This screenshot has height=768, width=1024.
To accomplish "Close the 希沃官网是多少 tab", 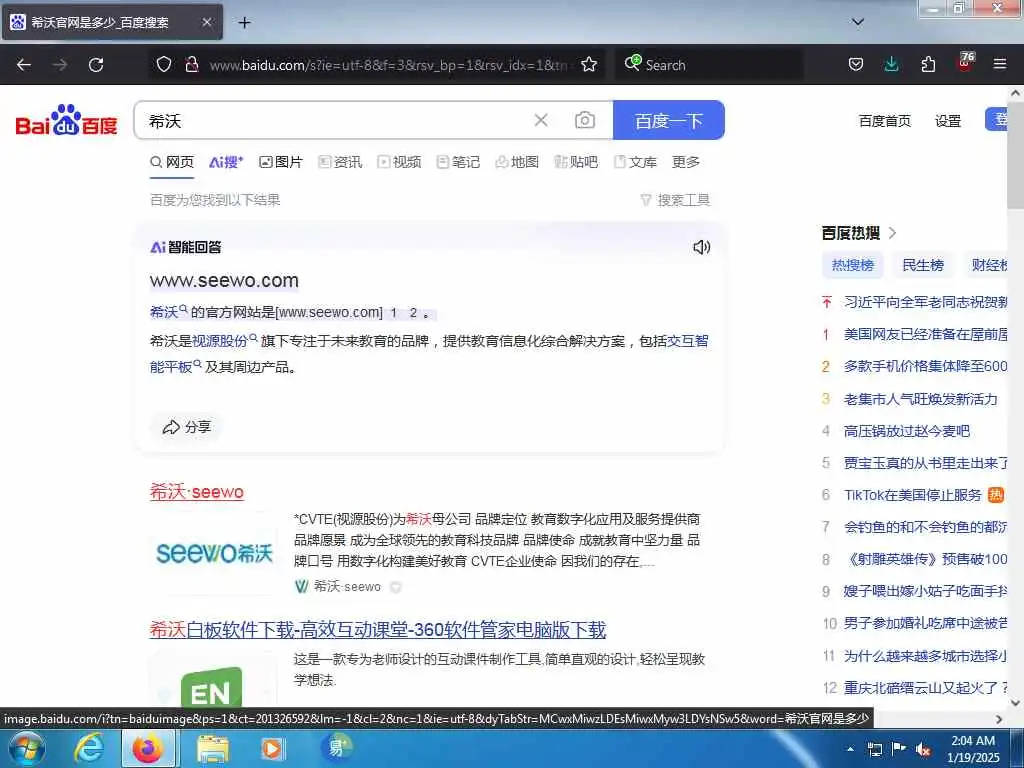I will pyautogui.click(x=206, y=22).
